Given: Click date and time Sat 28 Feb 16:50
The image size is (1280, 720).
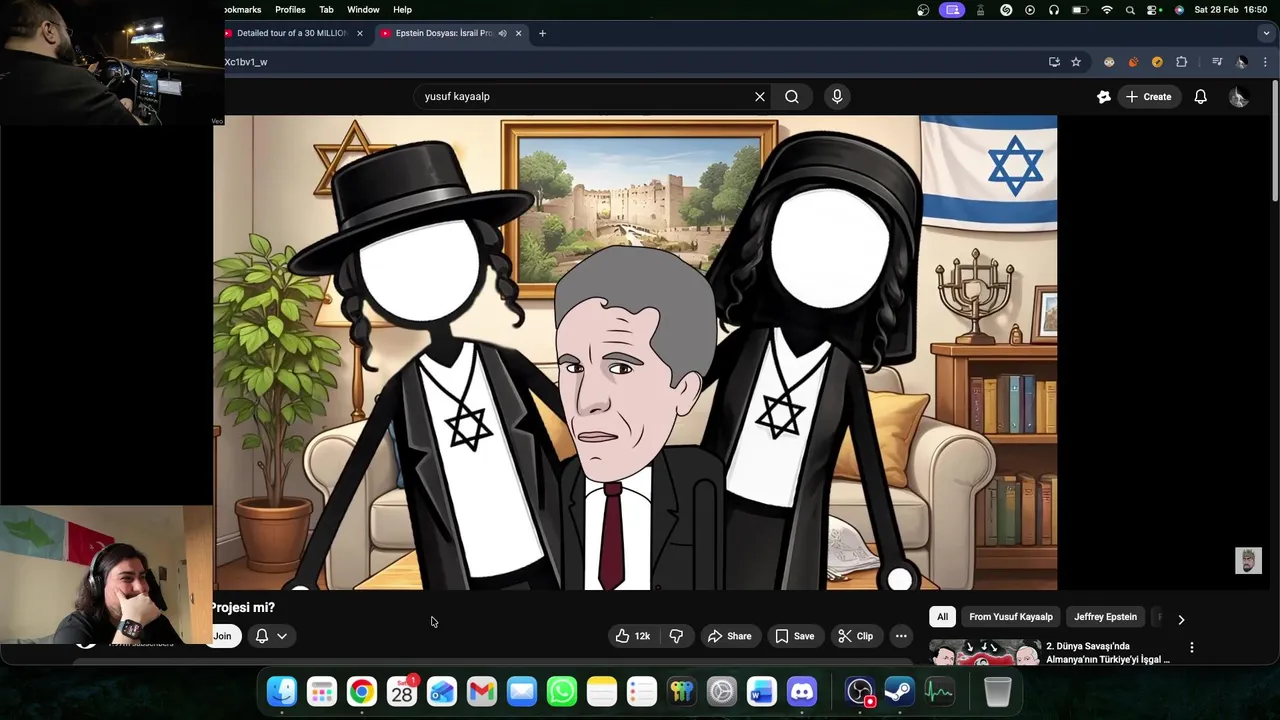Looking at the screenshot, I should 1231,10.
